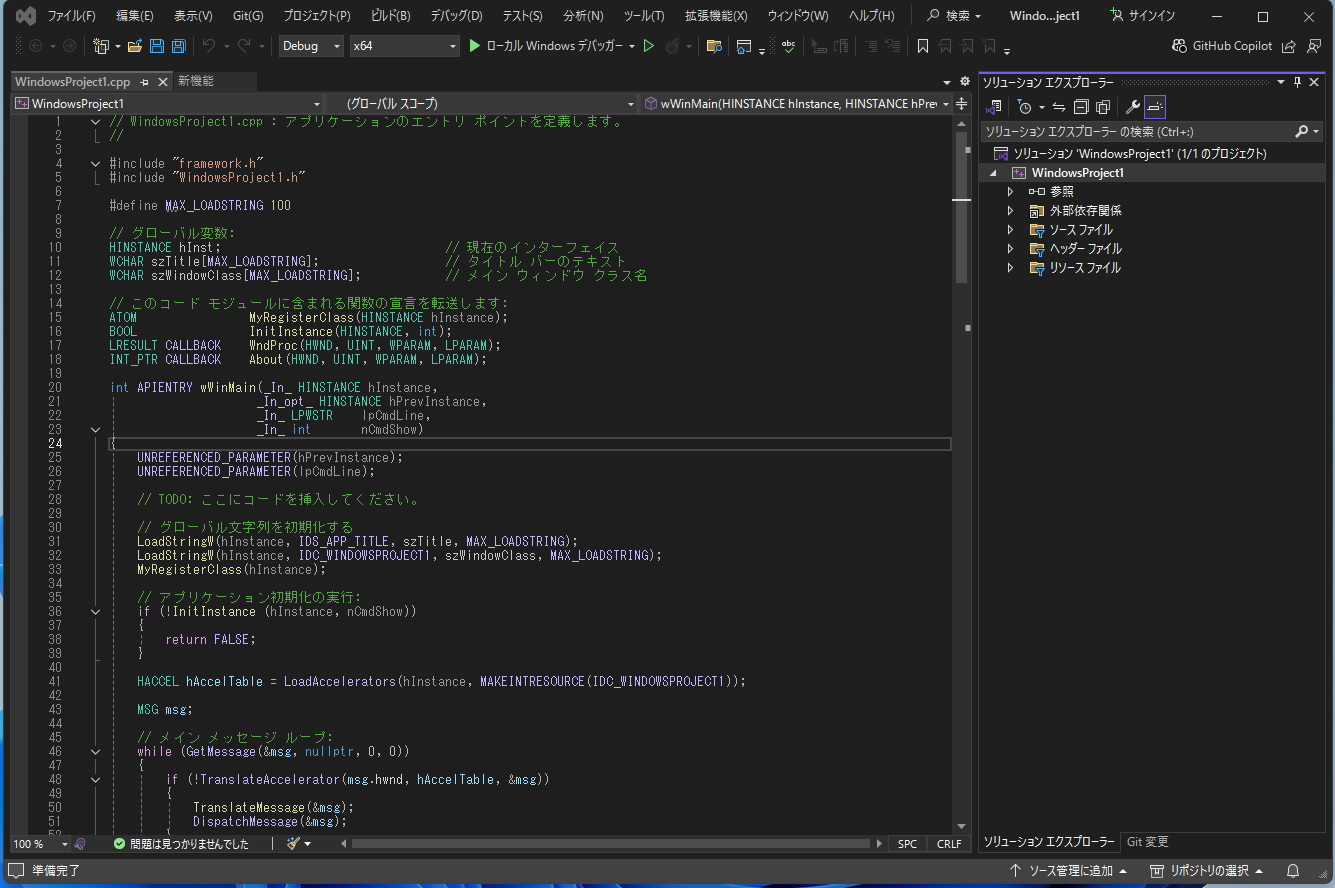Screen dimensions: 1335x888
Task: Click the New Project toolbar icon
Action: [100, 46]
